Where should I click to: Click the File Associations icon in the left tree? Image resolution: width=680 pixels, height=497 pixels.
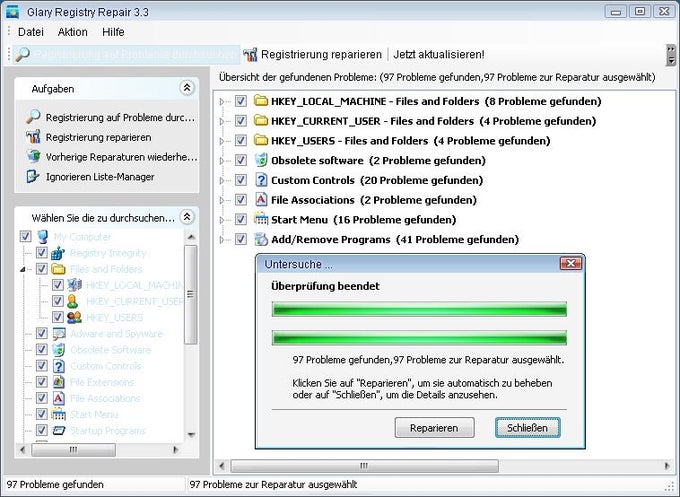point(59,398)
